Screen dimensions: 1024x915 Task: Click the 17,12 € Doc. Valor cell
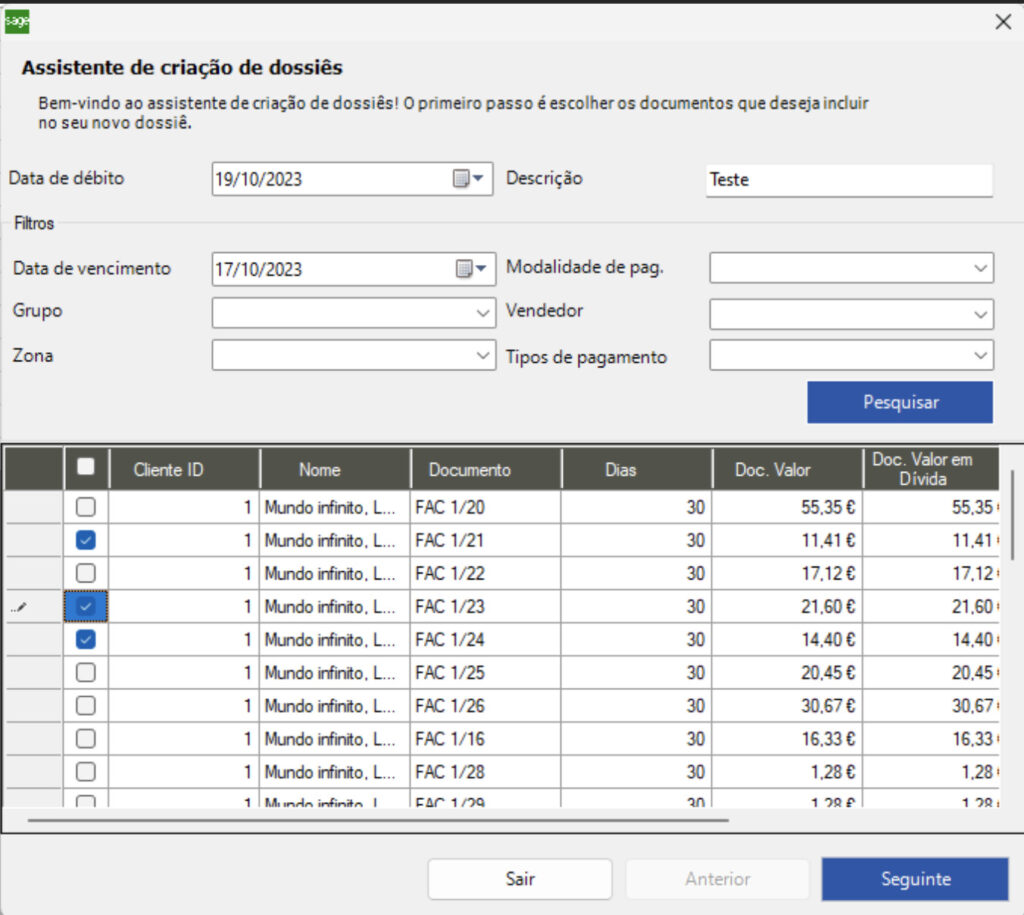click(x=788, y=573)
